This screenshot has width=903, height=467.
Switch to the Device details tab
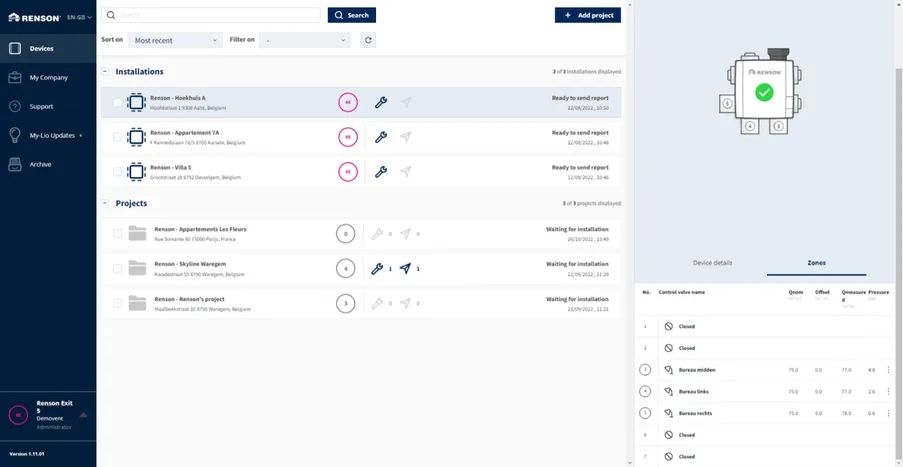713,263
